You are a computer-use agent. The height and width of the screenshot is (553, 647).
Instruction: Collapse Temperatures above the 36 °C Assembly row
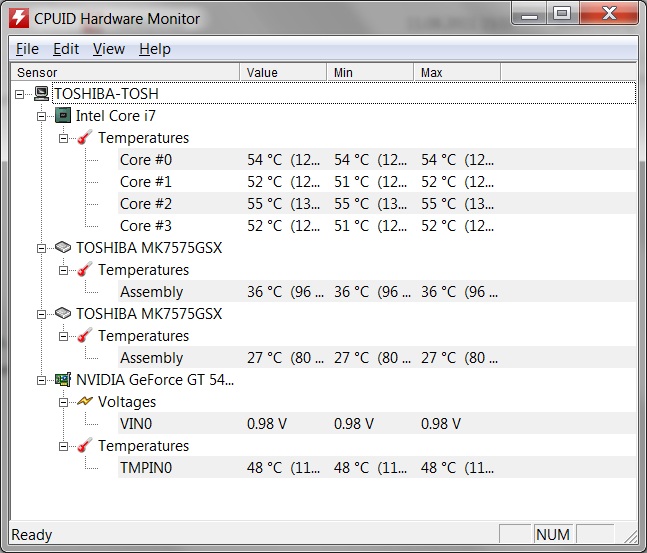coord(64,270)
